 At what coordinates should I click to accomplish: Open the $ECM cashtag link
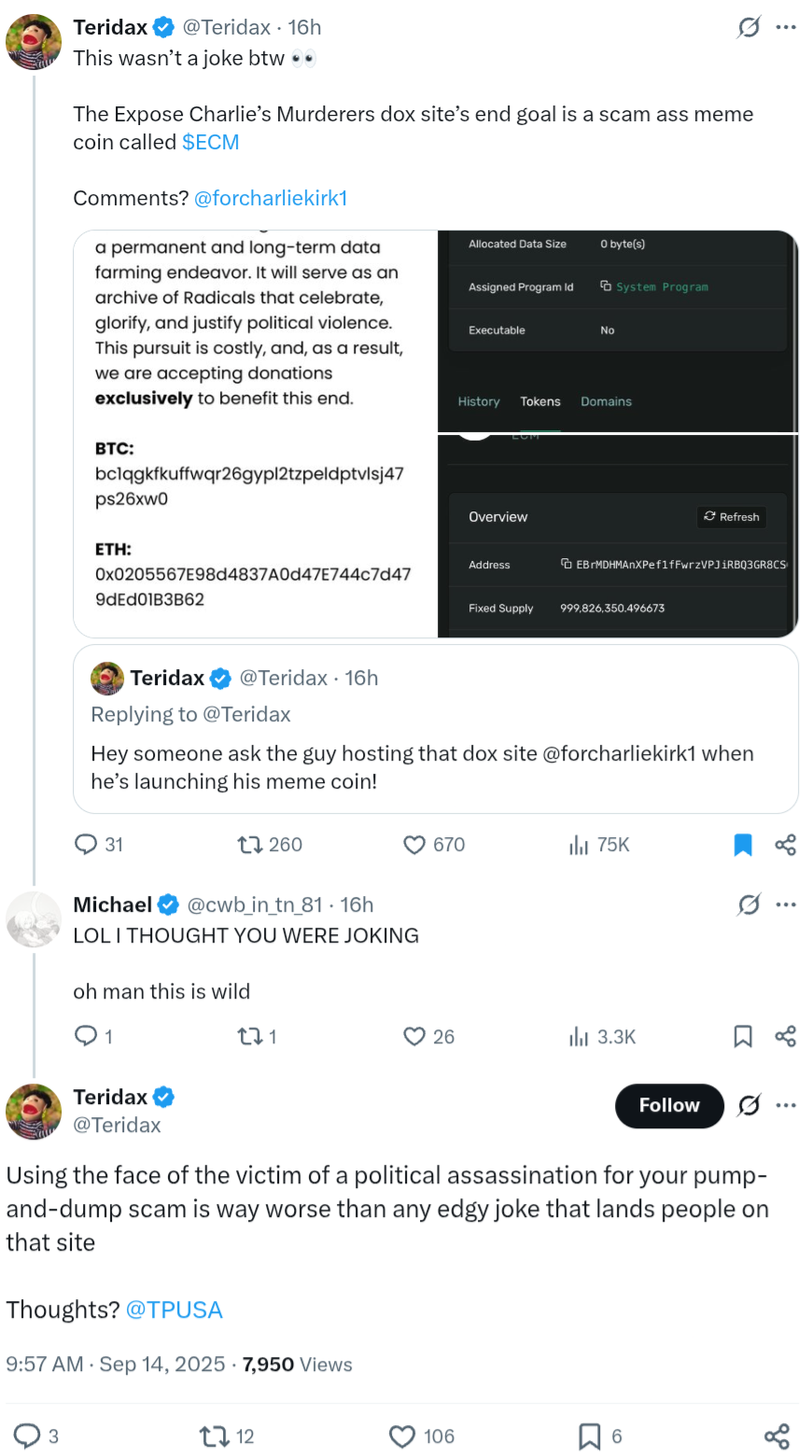[x=211, y=142]
